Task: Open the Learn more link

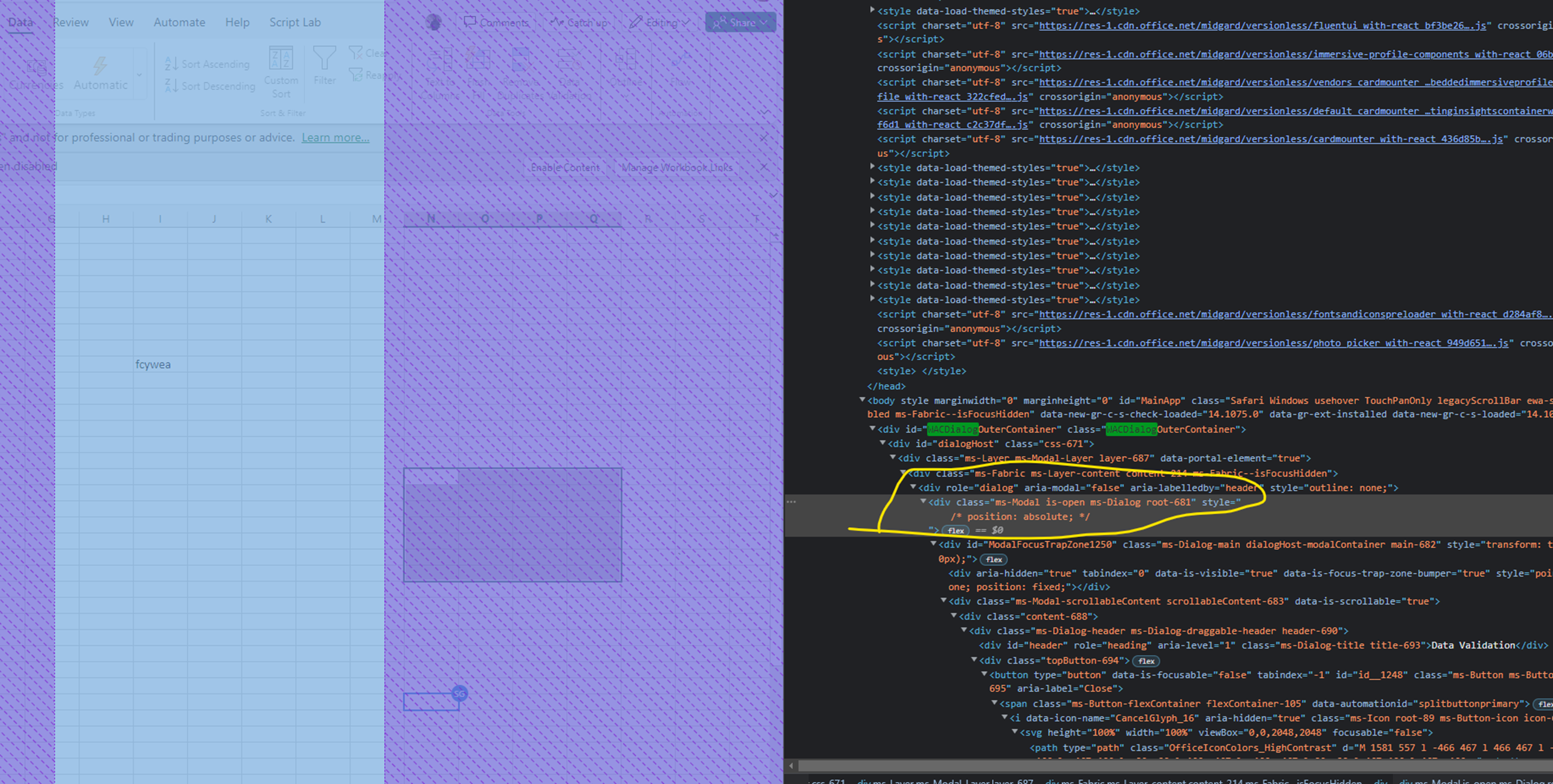Action: (x=335, y=138)
